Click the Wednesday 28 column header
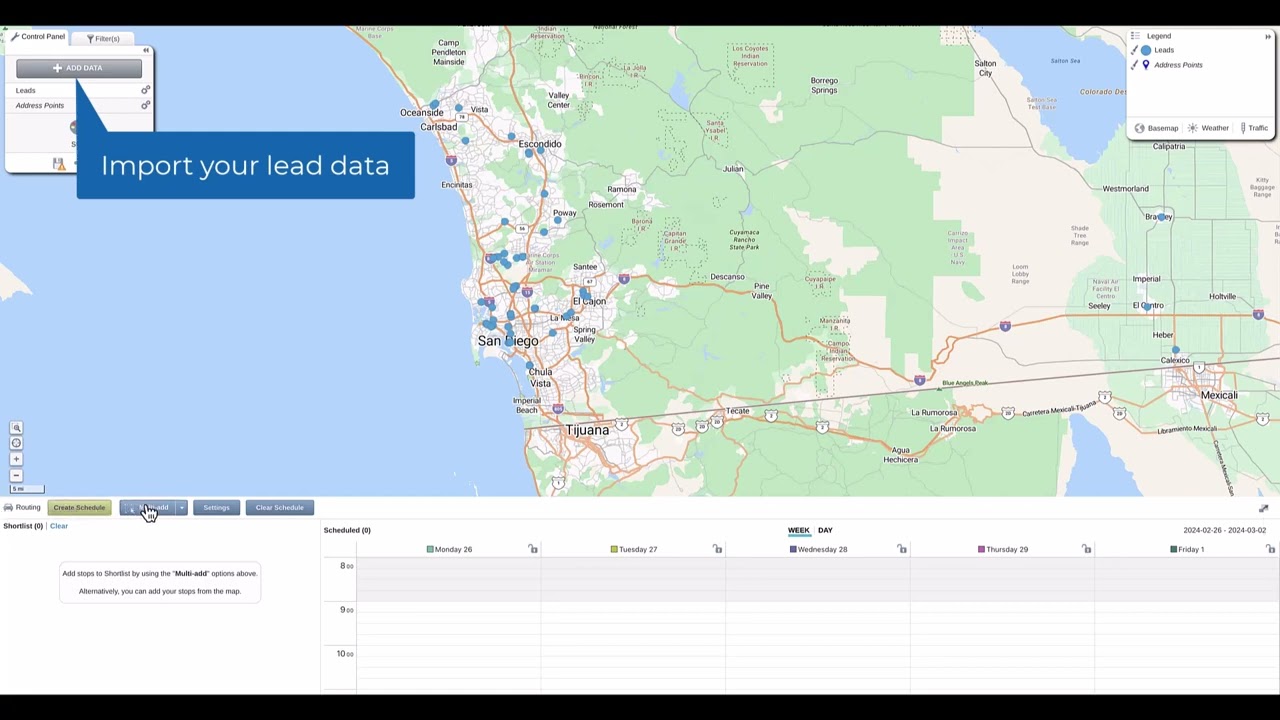Screen dimensions: 1280x720 coord(818,549)
